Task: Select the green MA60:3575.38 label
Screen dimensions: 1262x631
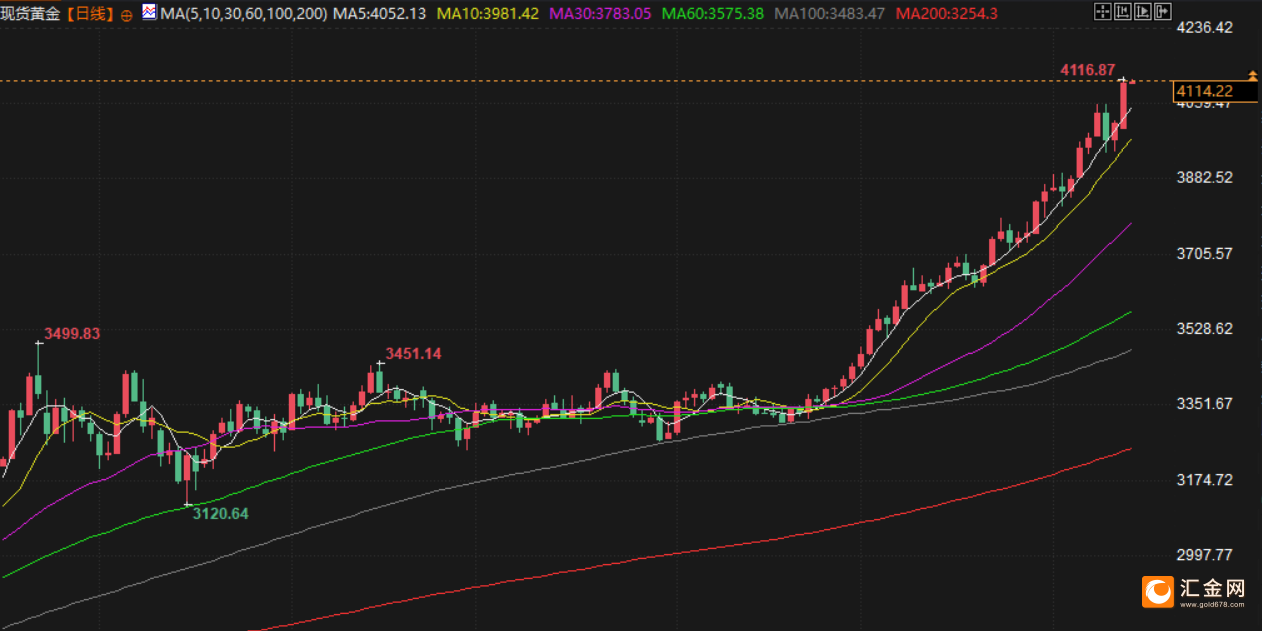Action: (x=713, y=15)
